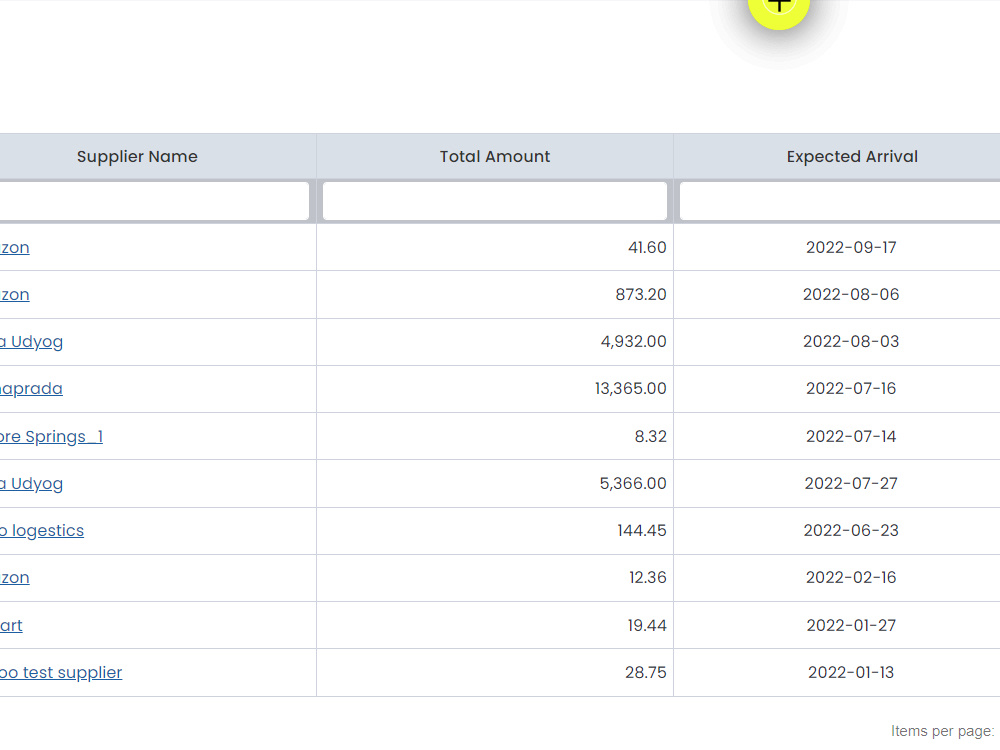Open the Springs_1 supplier link
1000x750 pixels.
pos(51,437)
